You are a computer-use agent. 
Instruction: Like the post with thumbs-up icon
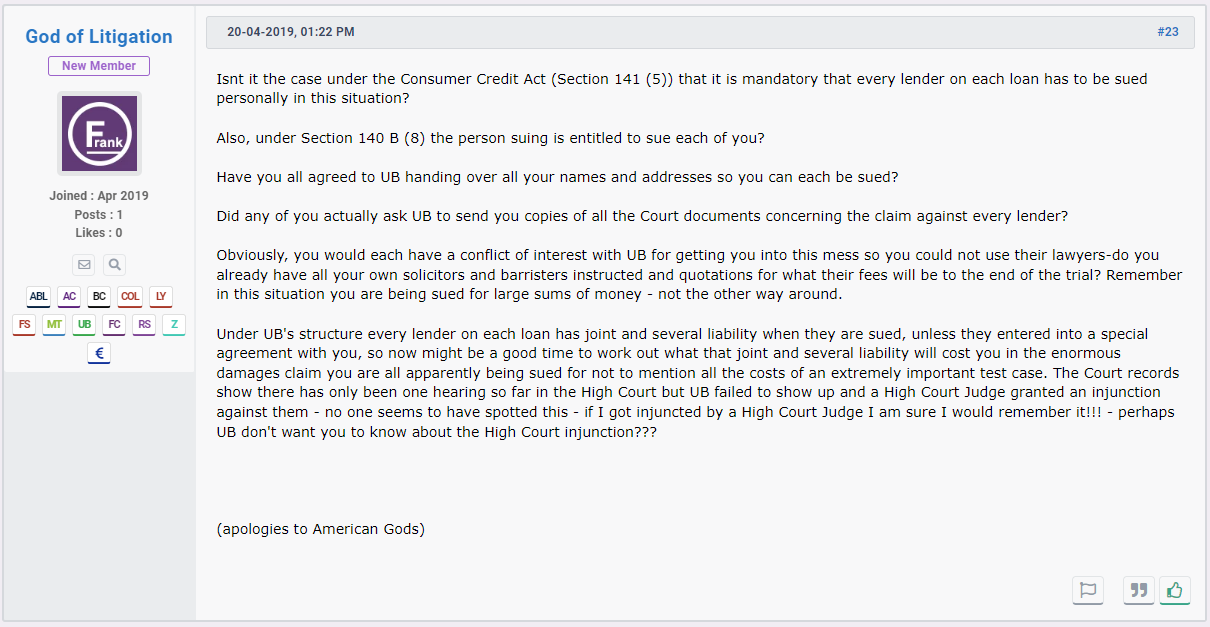[x=1175, y=590]
